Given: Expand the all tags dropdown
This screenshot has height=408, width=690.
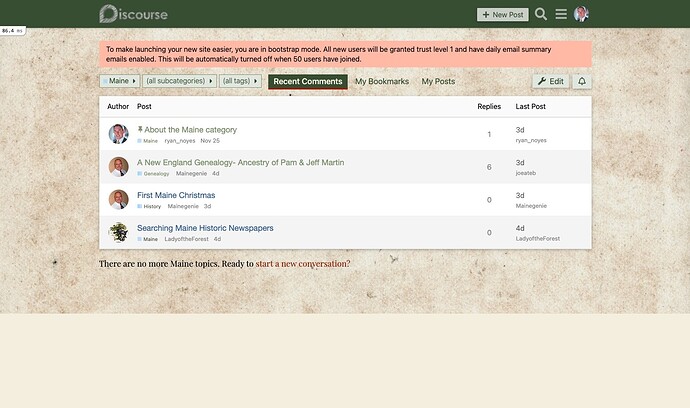Looking at the screenshot, I should pos(240,81).
